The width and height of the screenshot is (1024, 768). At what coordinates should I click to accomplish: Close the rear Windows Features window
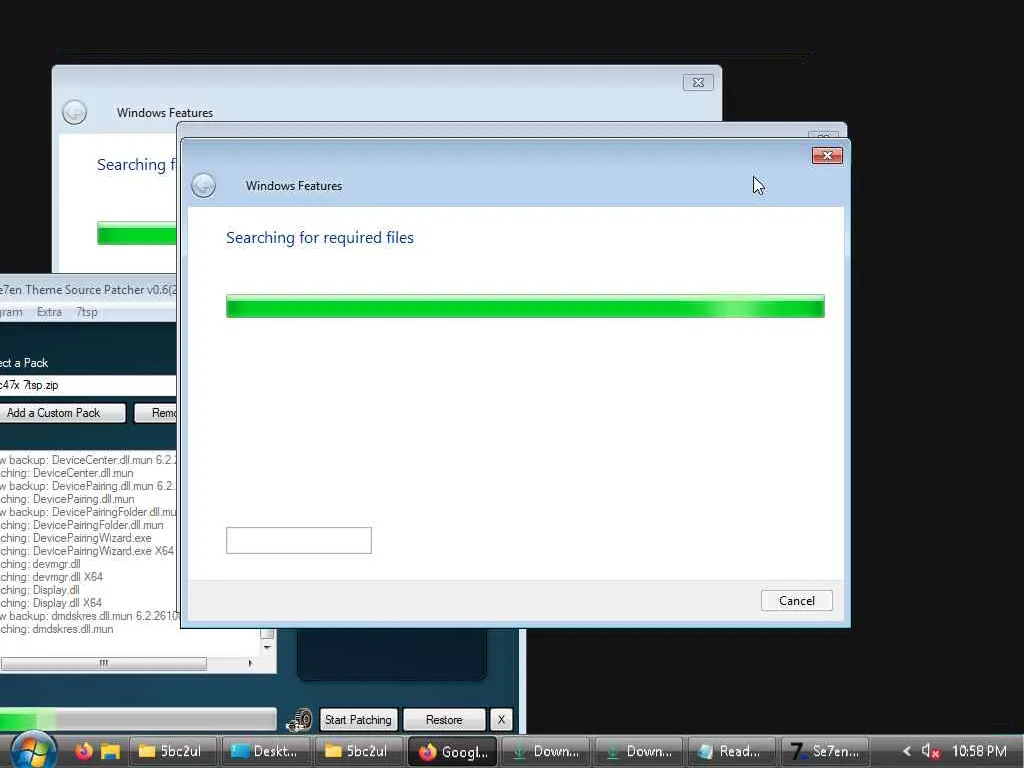pos(698,82)
